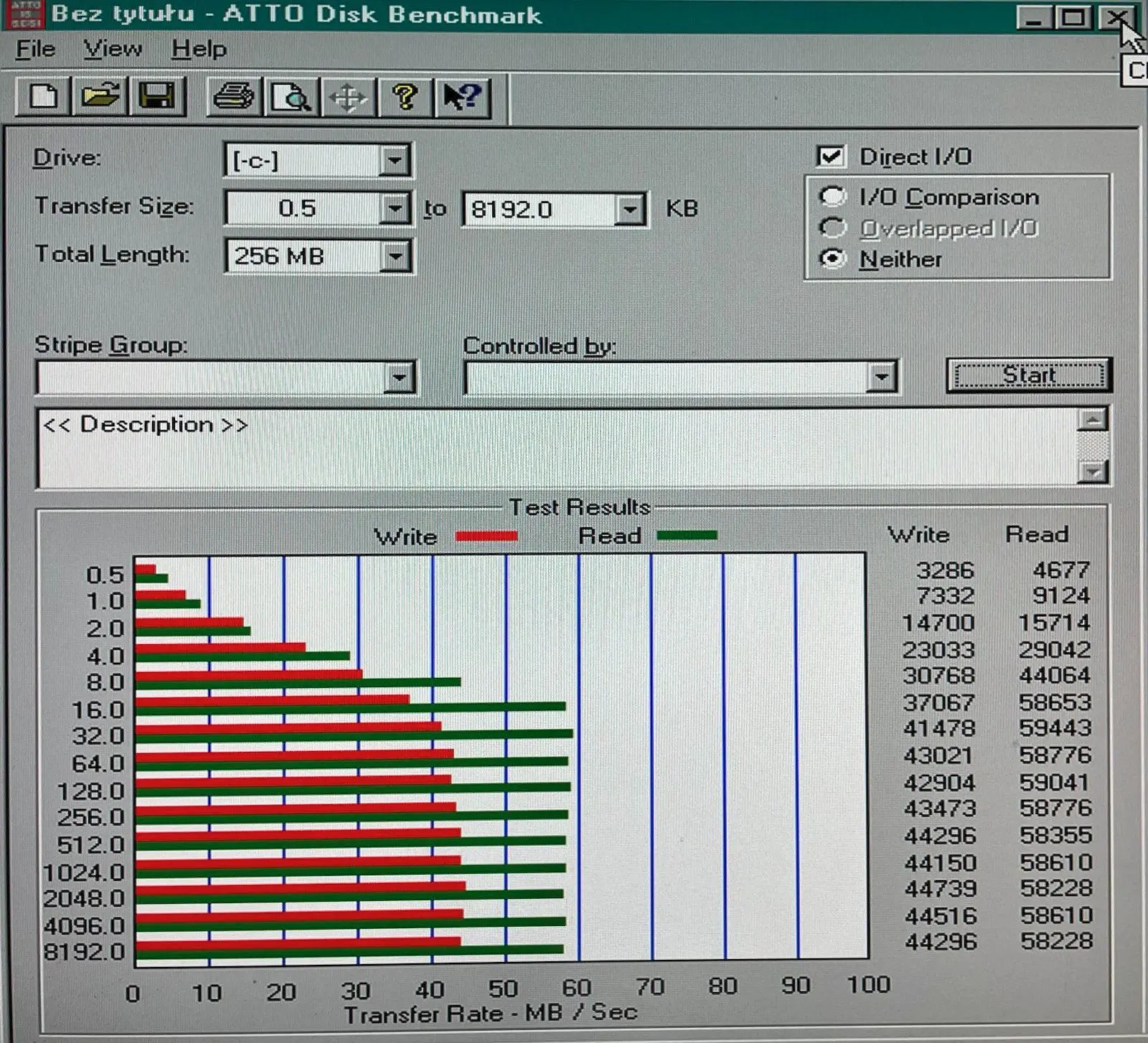Click inside the Description text box
The image size is (1148, 1043).
[557, 449]
